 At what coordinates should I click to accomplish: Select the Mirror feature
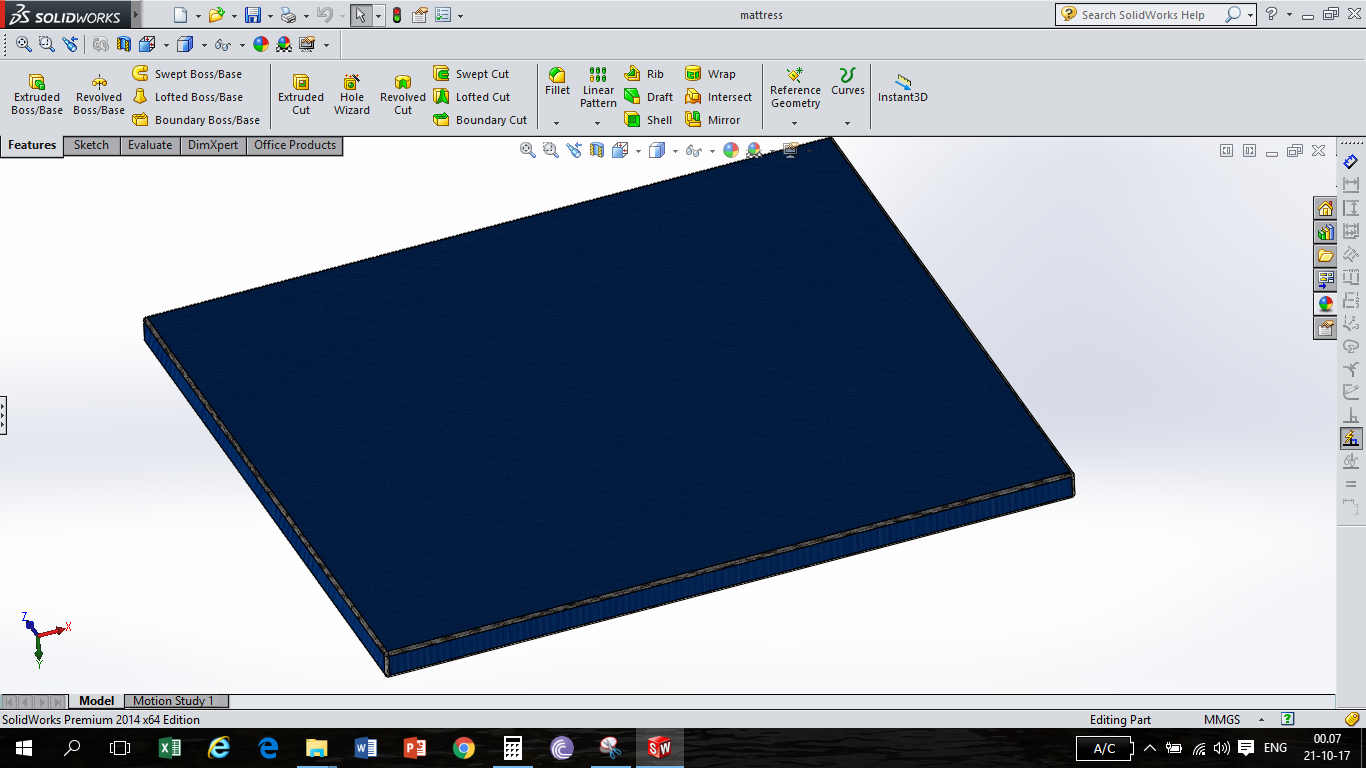coord(712,120)
